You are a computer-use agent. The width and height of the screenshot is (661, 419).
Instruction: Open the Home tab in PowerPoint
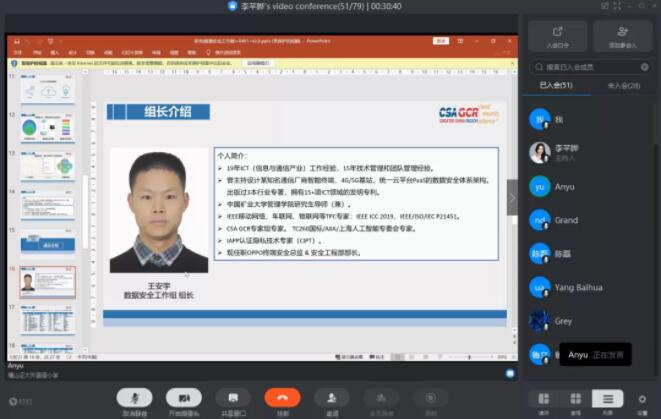[37, 52]
